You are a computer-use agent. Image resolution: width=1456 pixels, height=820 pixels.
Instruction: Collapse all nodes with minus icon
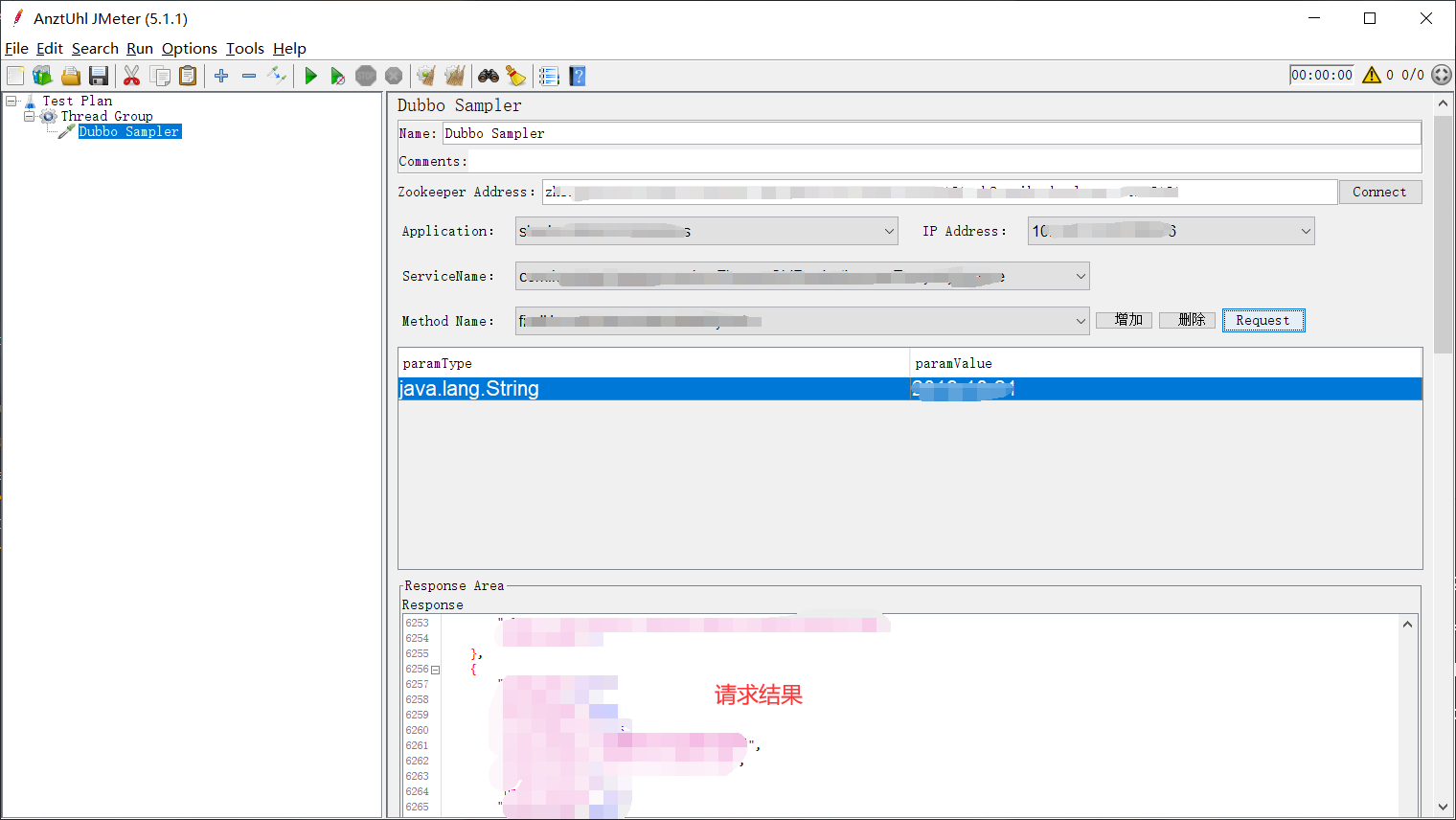pos(249,76)
